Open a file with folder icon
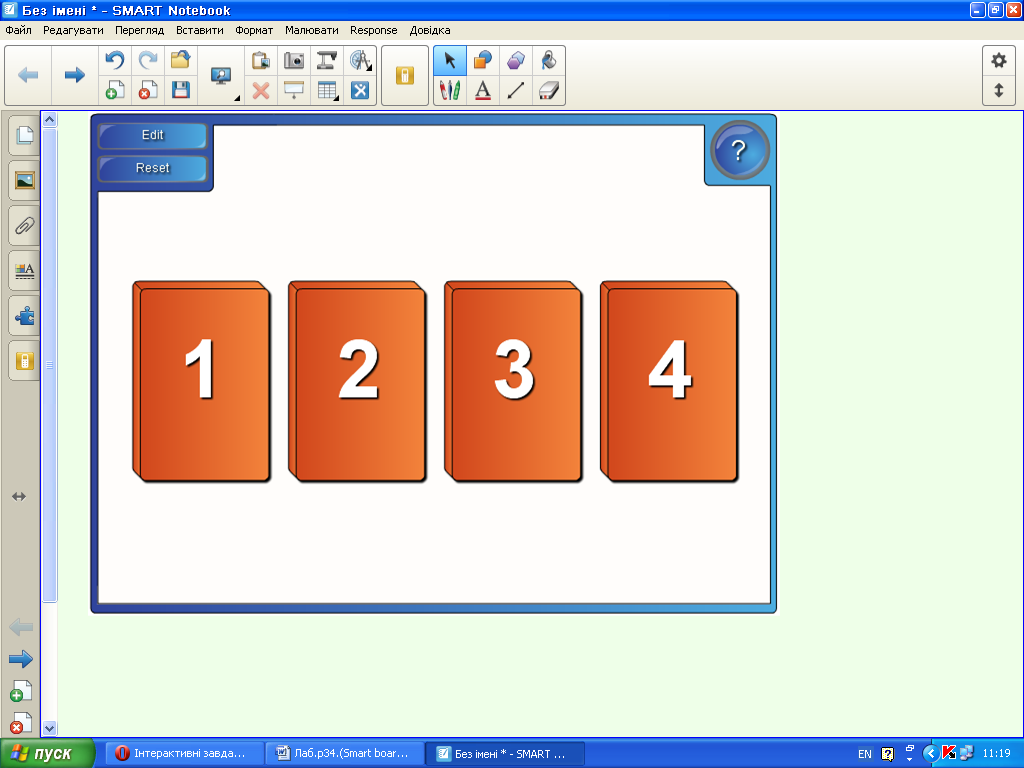Screen dimensions: 1024x768 coord(181,60)
